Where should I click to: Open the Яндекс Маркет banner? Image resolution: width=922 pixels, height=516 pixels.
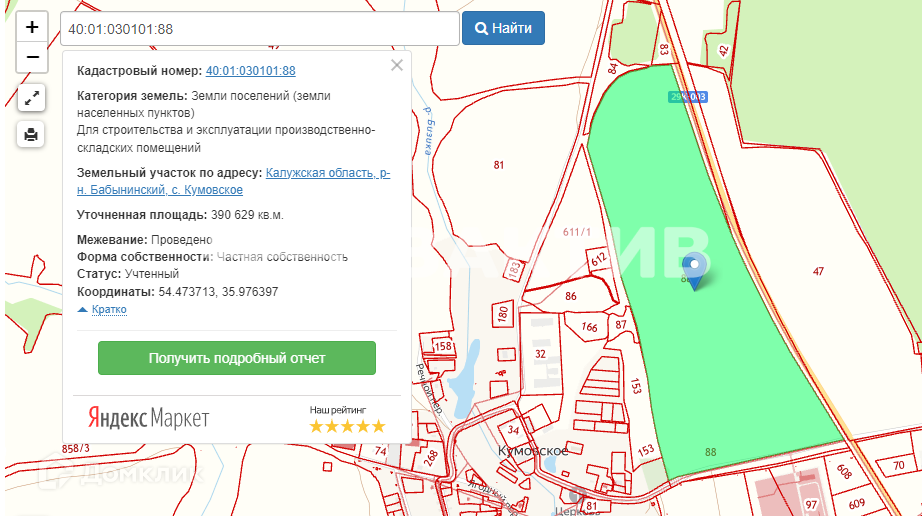coord(148,418)
